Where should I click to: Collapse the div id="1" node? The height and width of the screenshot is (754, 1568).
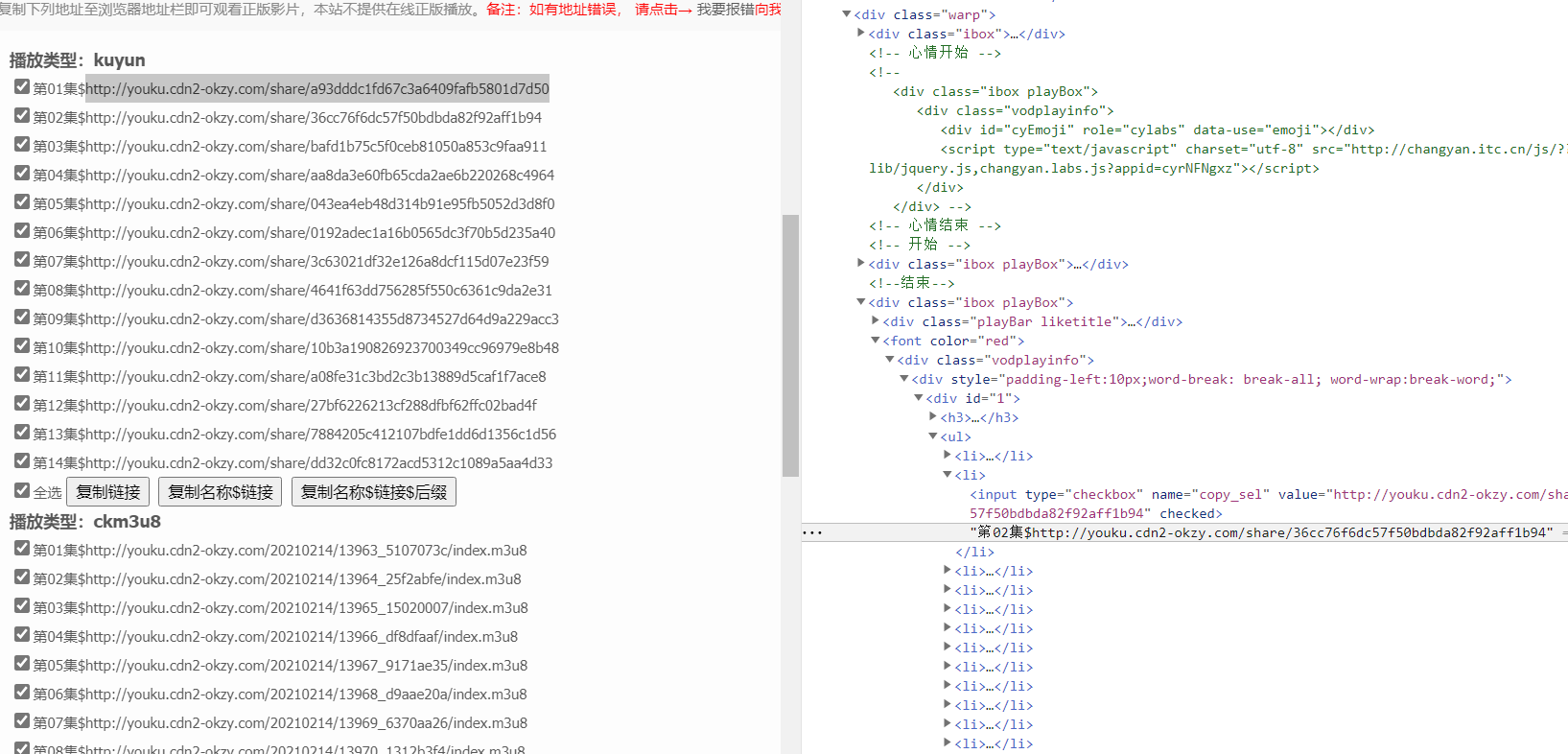point(919,398)
